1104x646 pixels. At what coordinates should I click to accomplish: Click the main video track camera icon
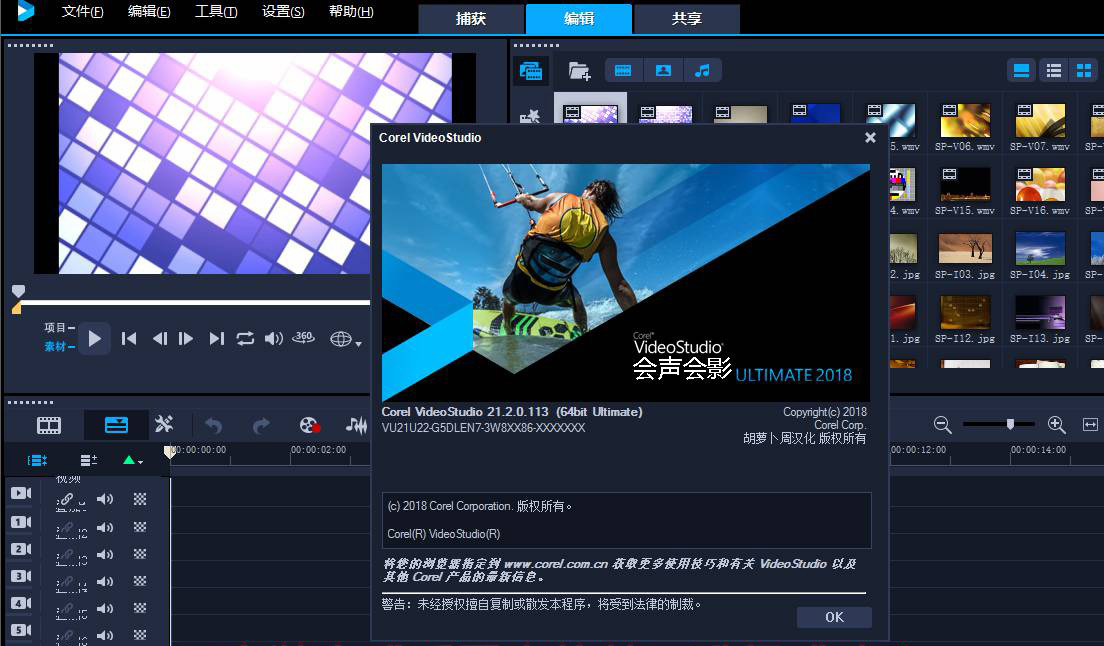point(20,493)
